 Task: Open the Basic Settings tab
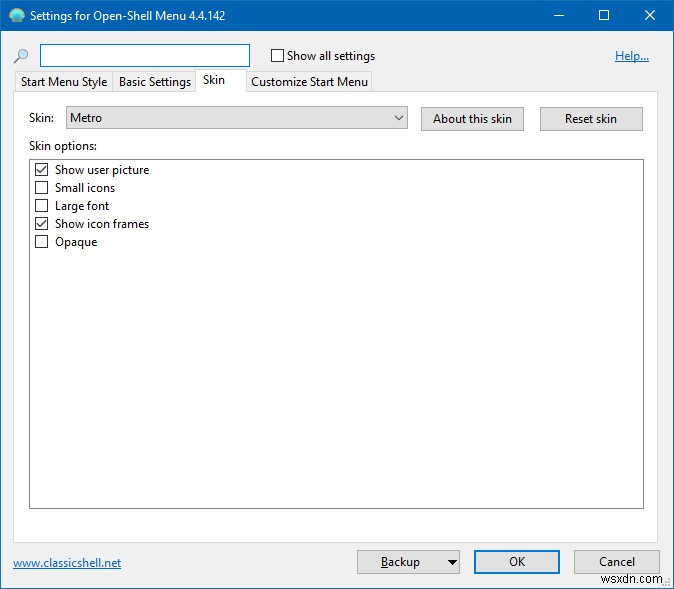pos(154,82)
